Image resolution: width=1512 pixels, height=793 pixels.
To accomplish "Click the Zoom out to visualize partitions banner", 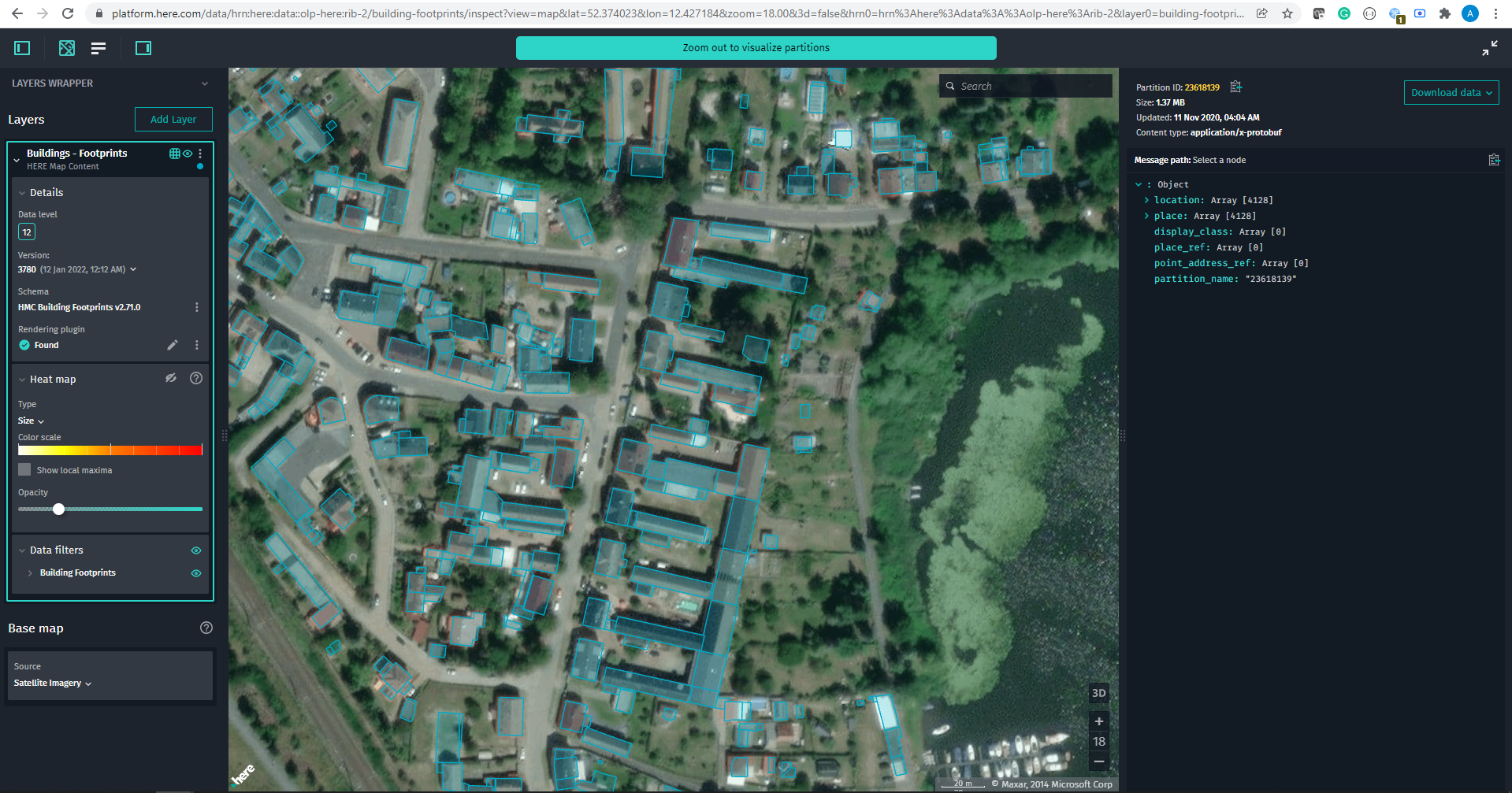I will click(756, 48).
